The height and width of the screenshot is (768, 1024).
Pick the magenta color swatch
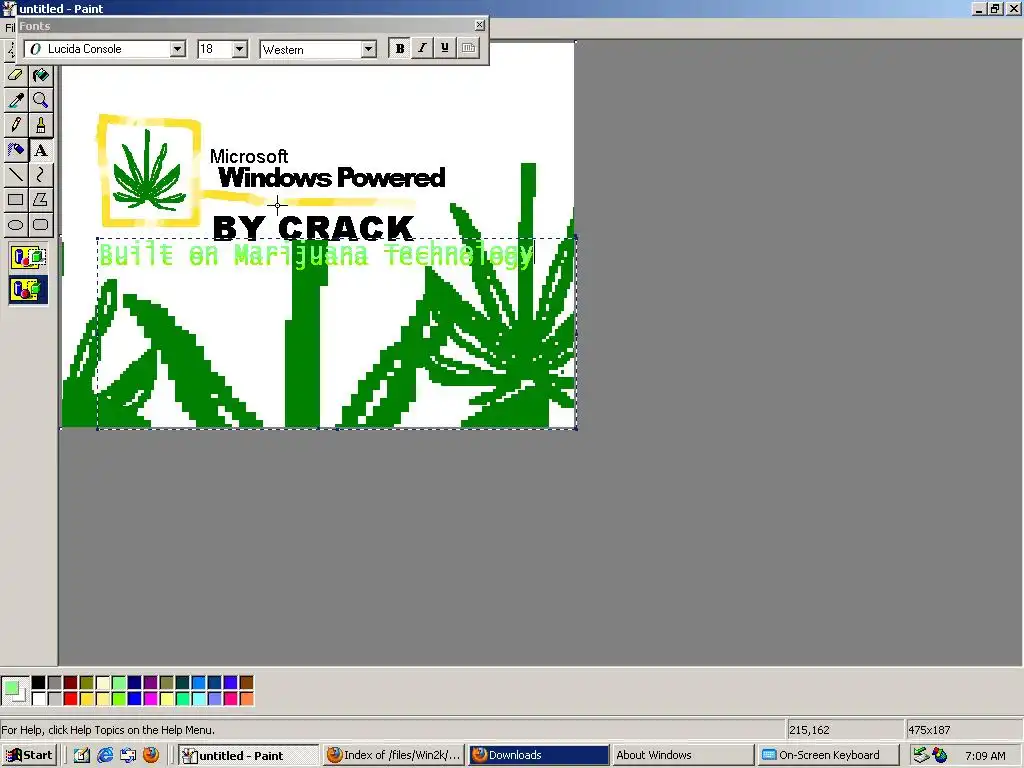150,699
